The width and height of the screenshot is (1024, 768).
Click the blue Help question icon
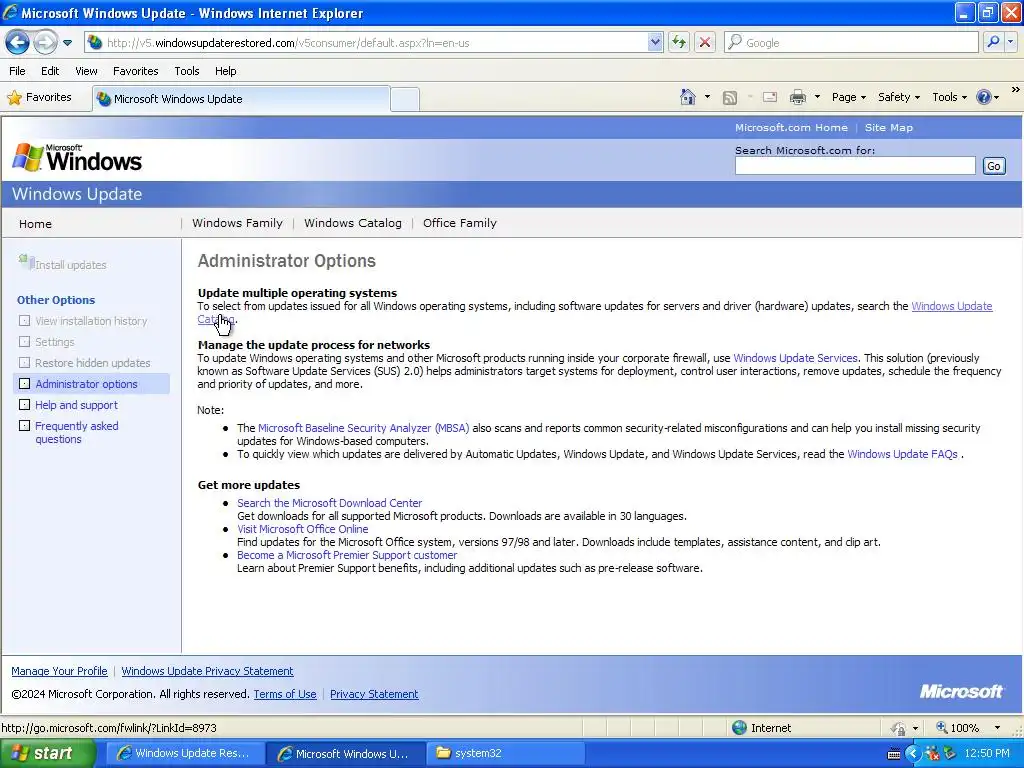point(984,97)
